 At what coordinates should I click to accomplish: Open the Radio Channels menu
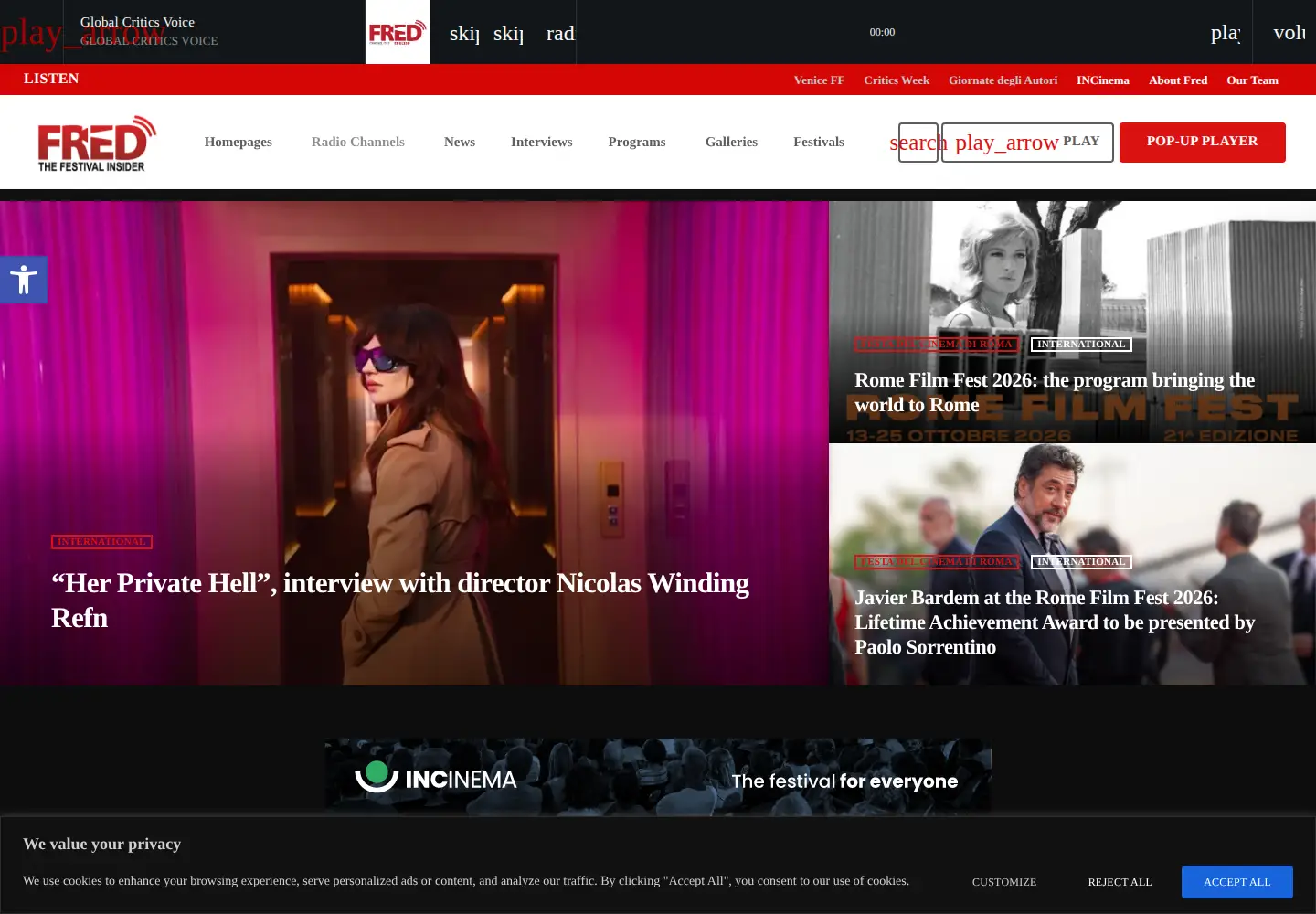358,142
